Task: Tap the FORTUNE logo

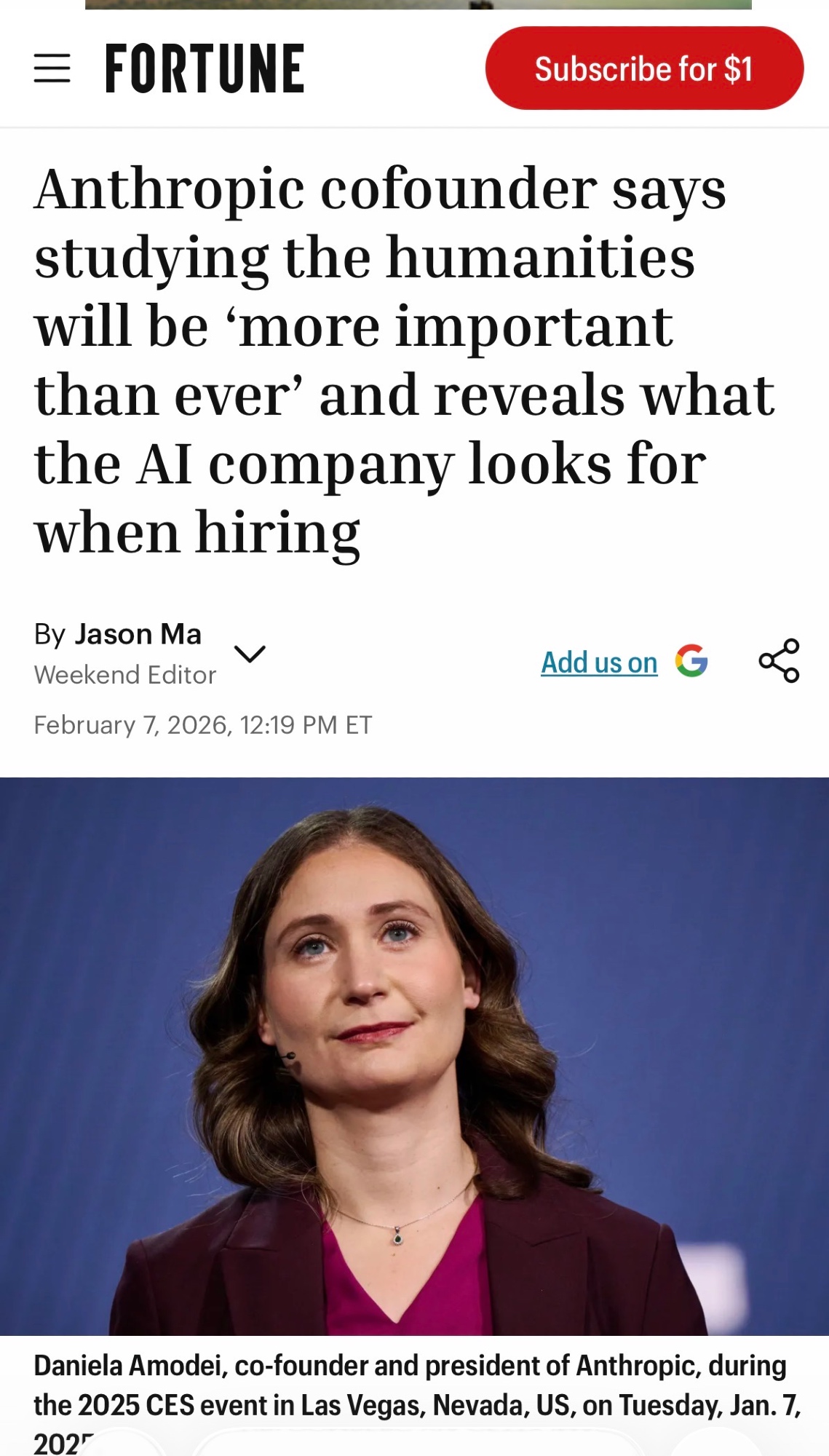Action: click(205, 68)
